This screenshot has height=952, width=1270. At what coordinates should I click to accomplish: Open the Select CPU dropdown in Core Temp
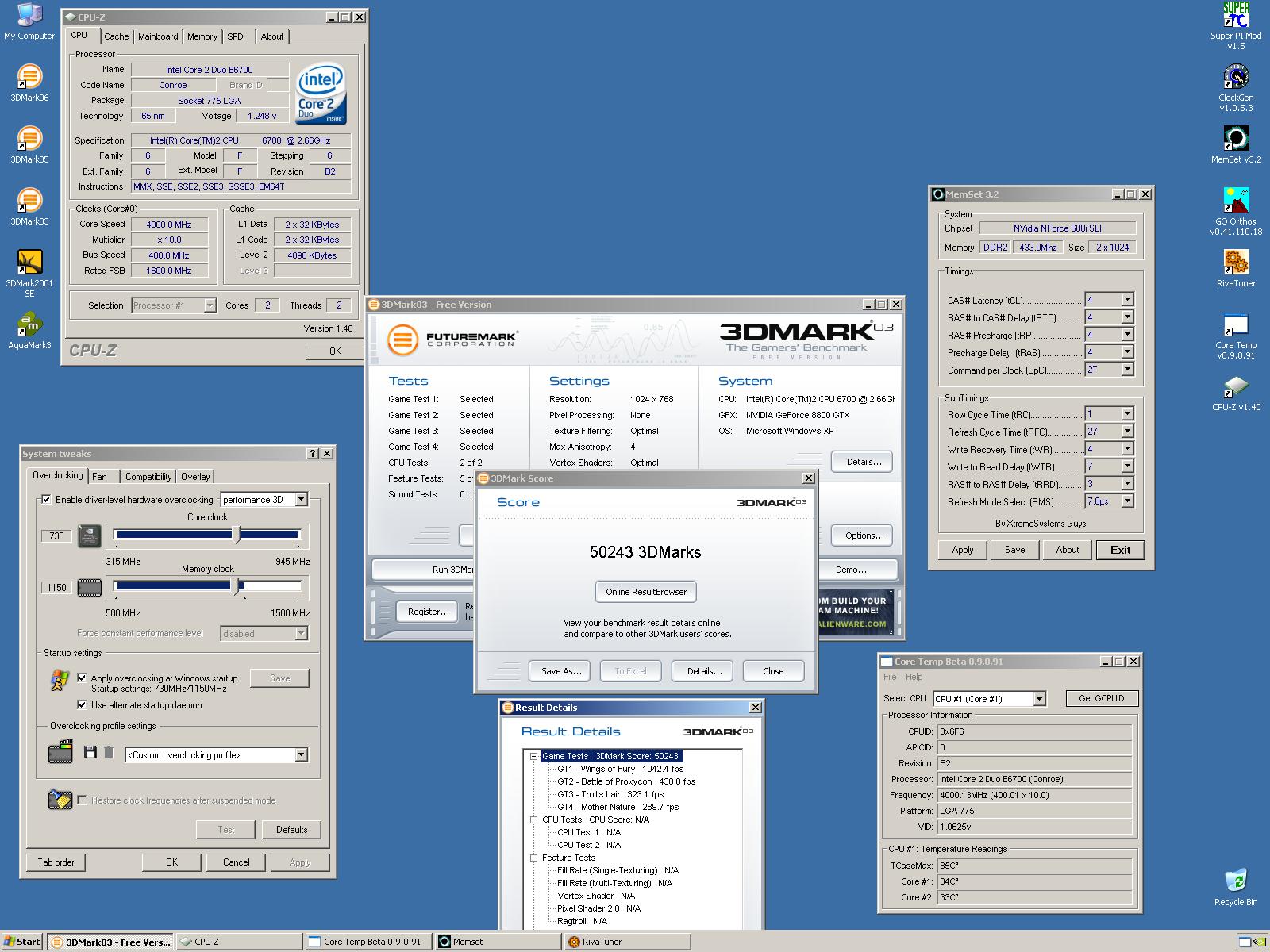point(1040,699)
